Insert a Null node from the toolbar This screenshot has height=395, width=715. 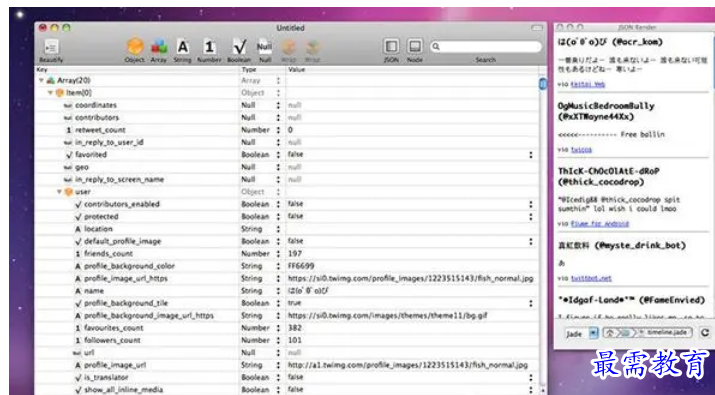(x=264, y=47)
